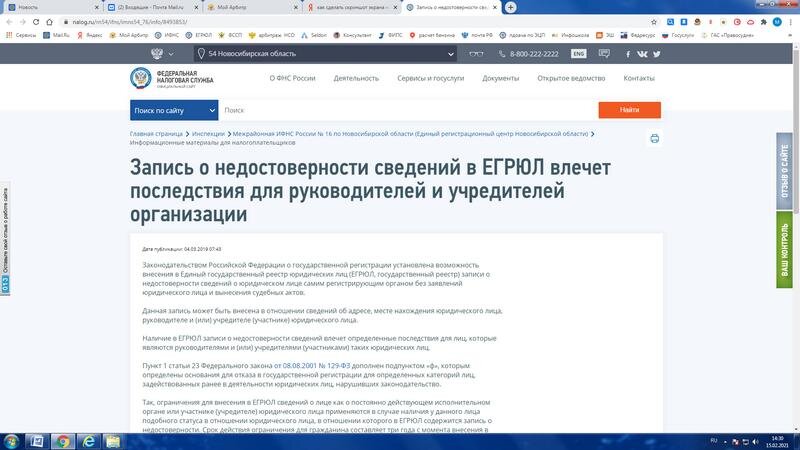Expand the emblem dropdown chevron
Image resolution: width=800 pixels, height=450 pixels.
[x=171, y=54]
